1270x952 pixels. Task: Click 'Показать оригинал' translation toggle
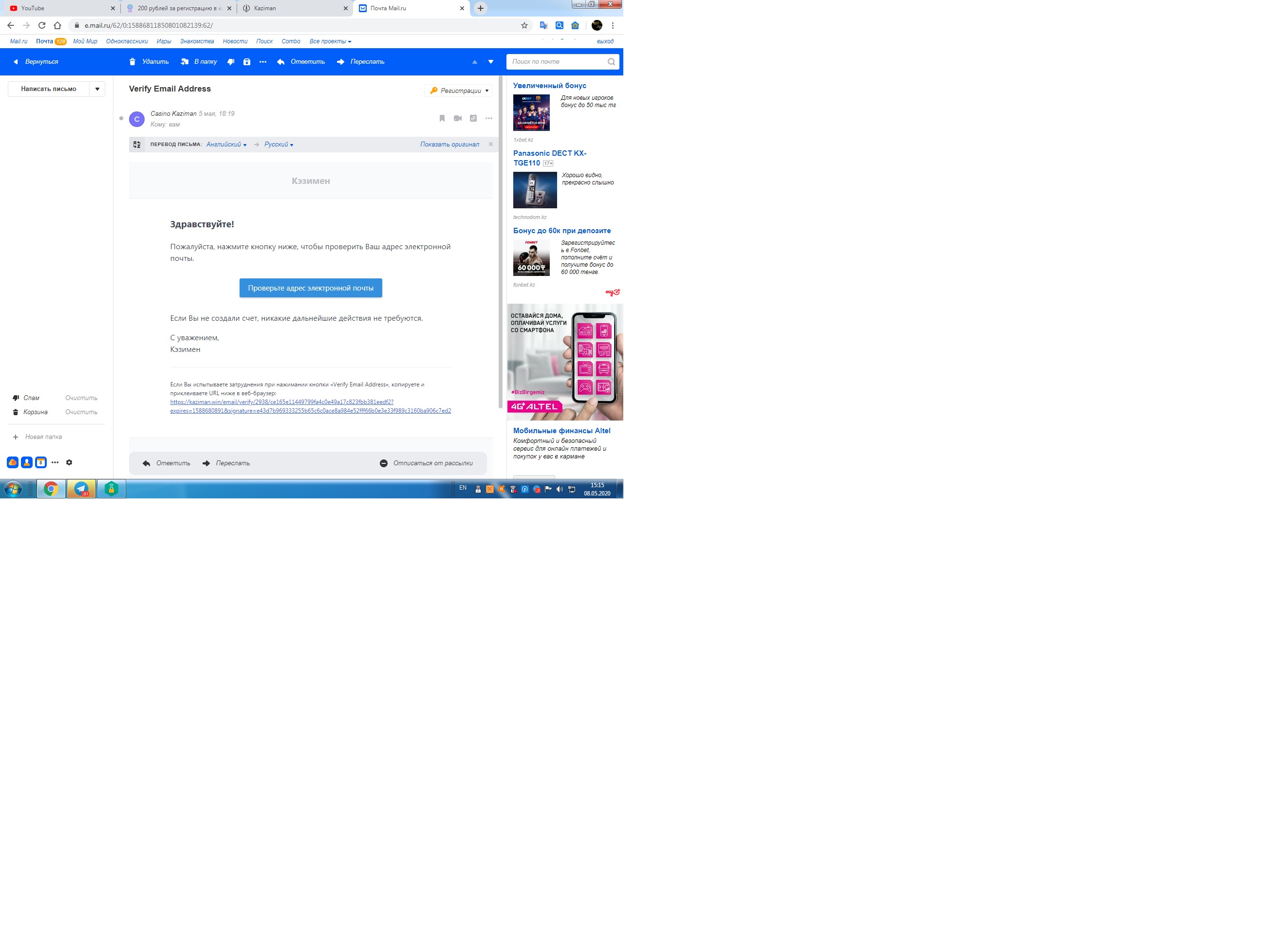pyautogui.click(x=450, y=144)
